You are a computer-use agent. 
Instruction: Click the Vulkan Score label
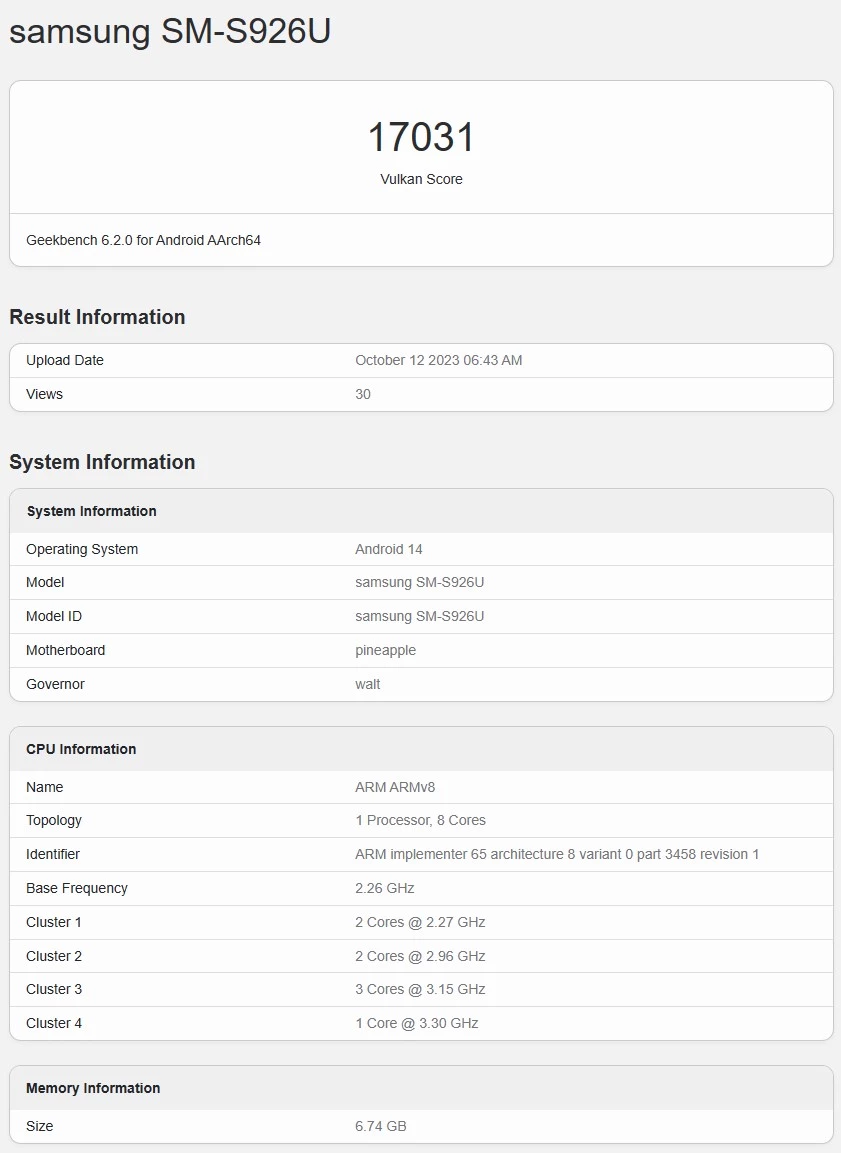(421, 179)
